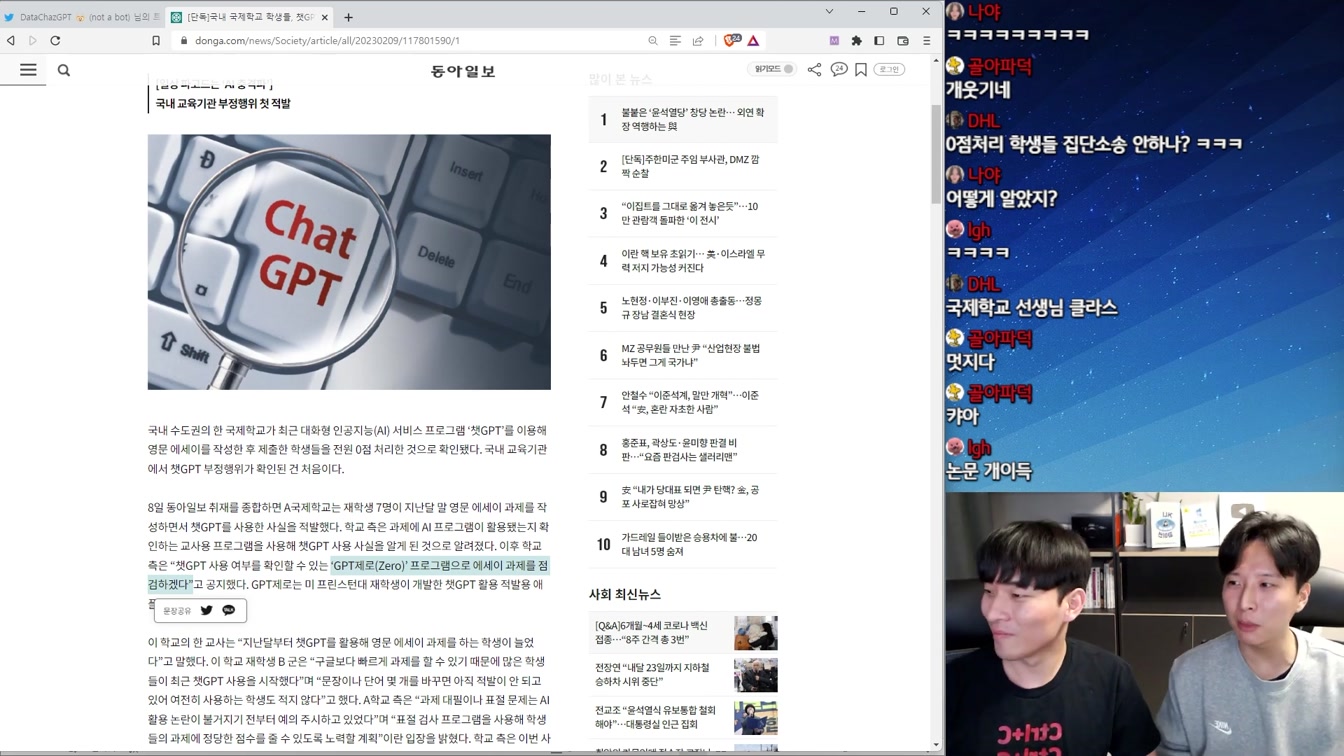
Task: Click the highlighted GPT제로(Zero) sentence
Action: (x=439, y=566)
